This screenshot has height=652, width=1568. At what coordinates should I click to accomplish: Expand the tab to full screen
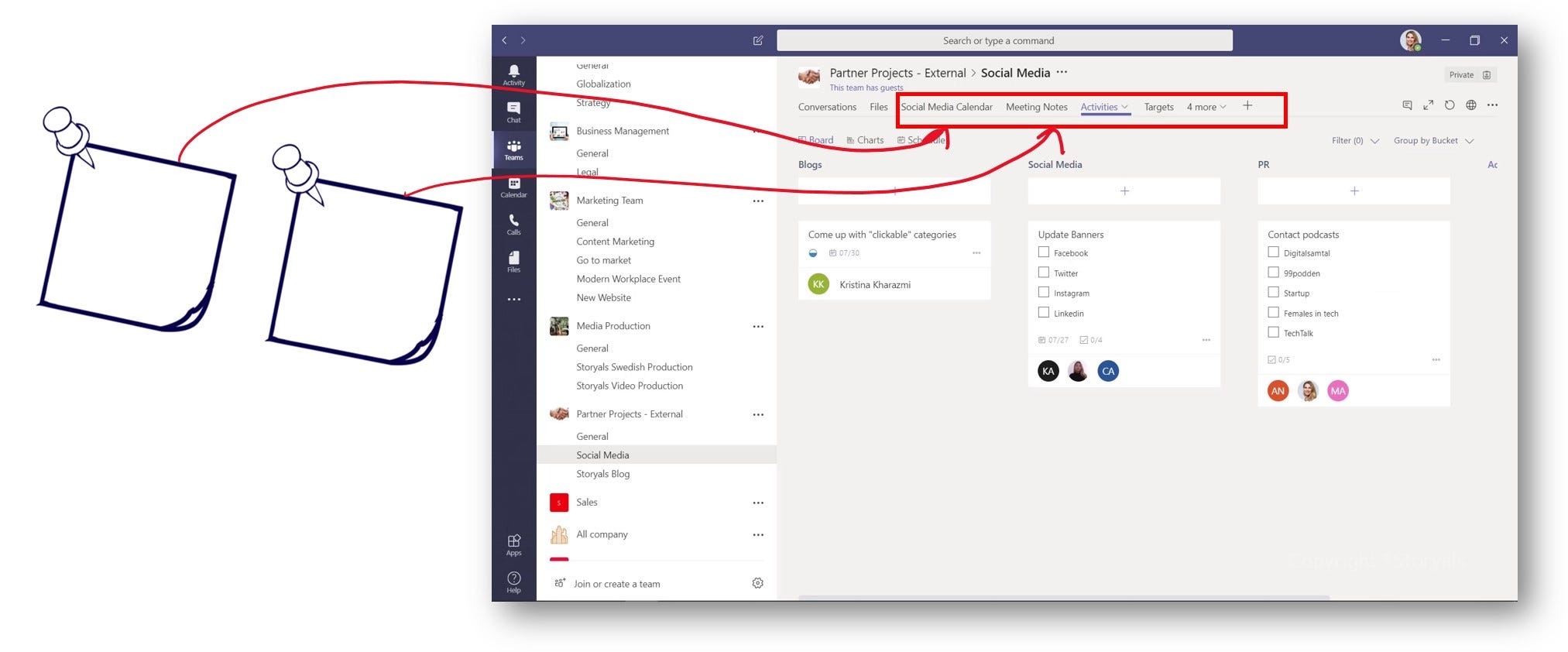click(x=1428, y=105)
